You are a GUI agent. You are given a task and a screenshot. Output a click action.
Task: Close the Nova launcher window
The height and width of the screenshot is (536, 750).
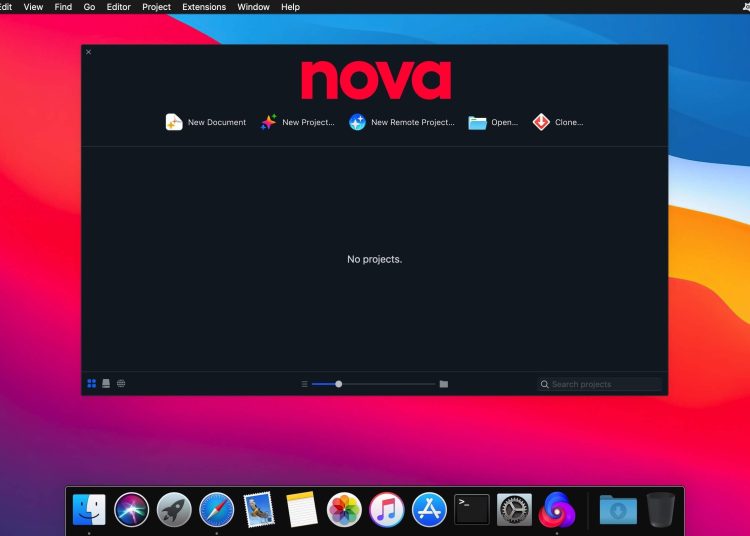pyautogui.click(x=88, y=52)
